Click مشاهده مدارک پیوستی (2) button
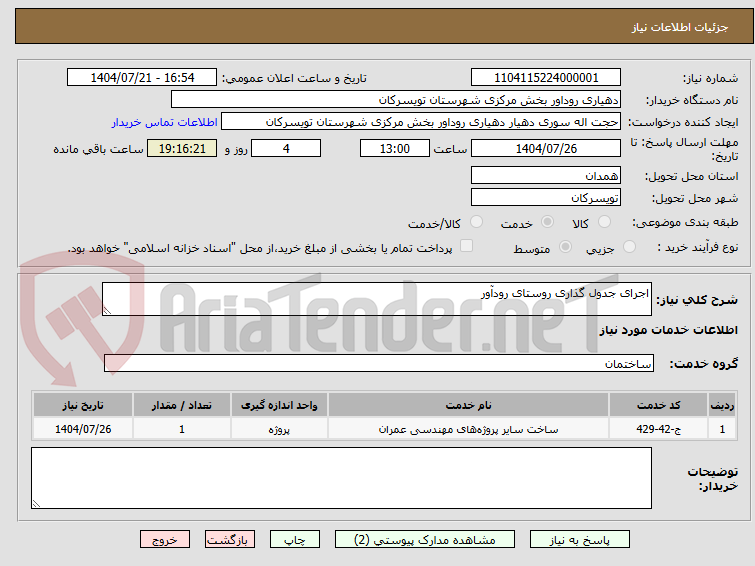This screenshot has width=755, height=566. (x=425, y=540)
